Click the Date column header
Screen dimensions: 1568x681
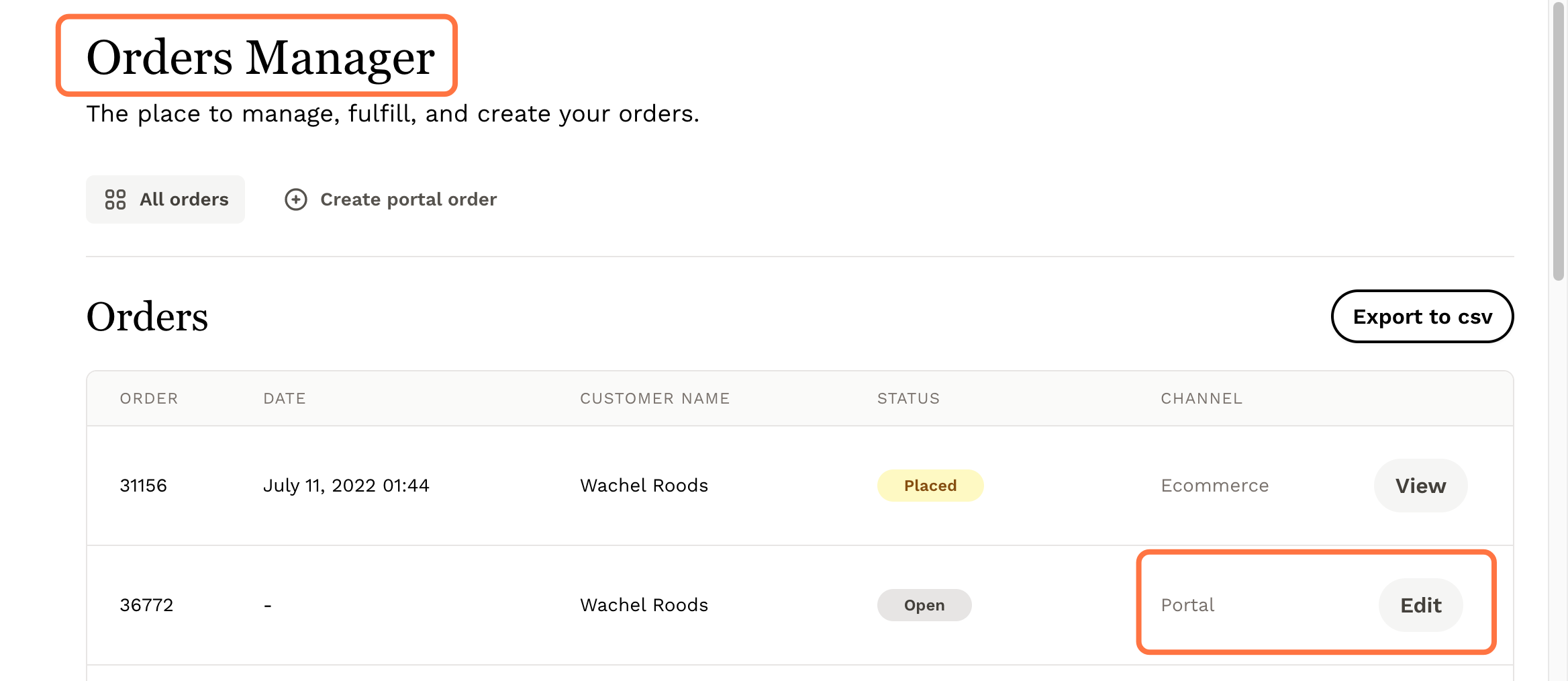[285, 398]
